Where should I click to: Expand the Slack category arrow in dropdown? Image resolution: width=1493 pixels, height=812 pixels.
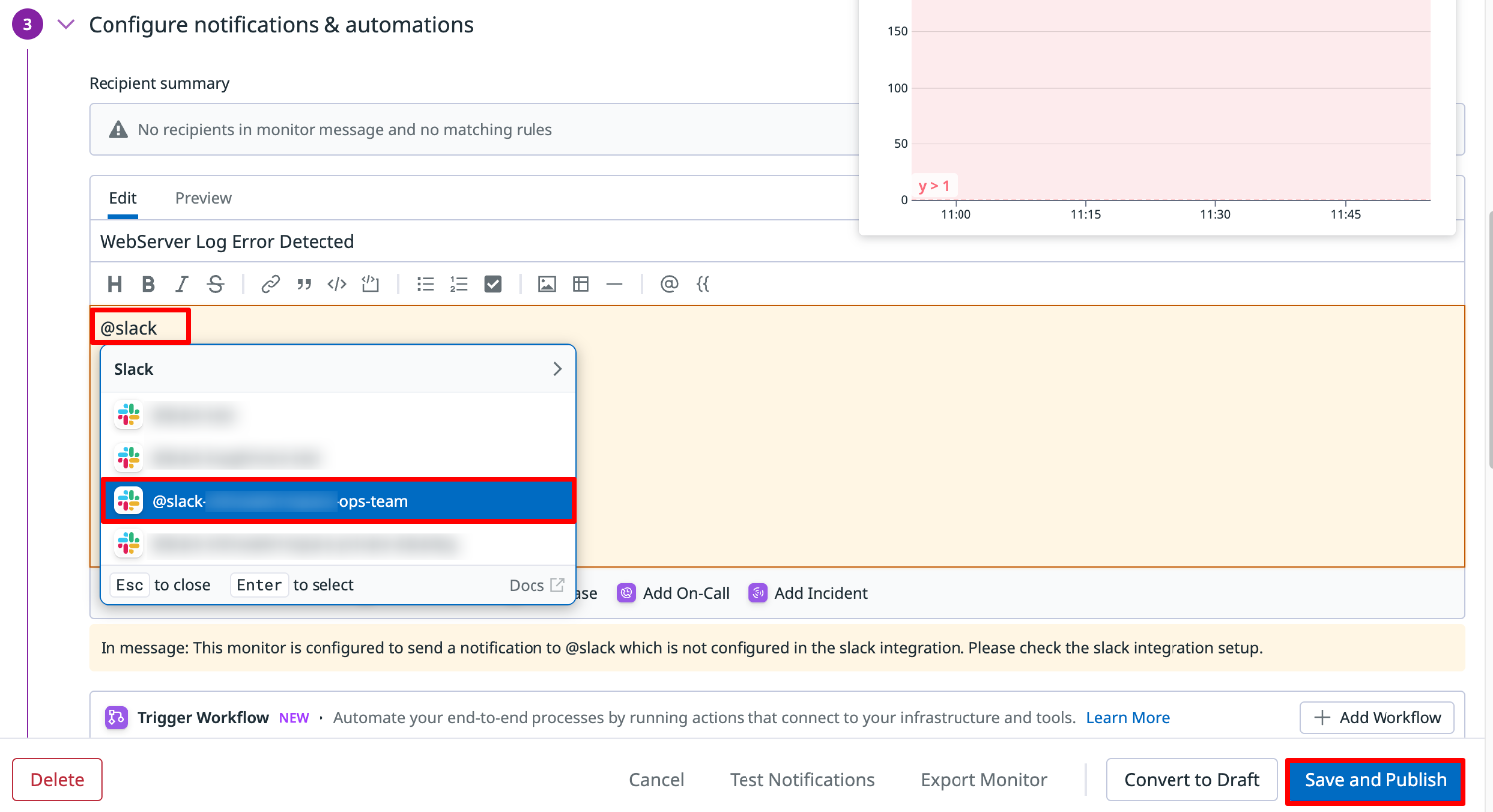557,369
